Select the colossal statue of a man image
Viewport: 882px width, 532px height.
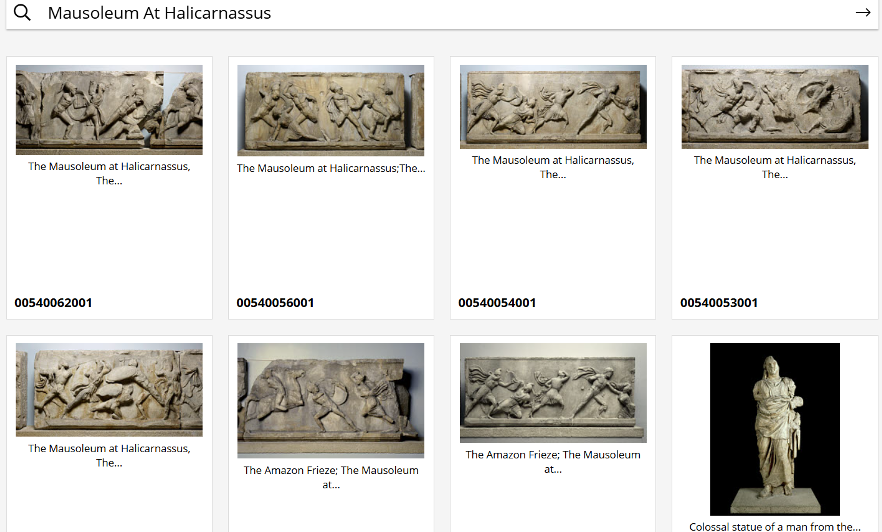775,429
